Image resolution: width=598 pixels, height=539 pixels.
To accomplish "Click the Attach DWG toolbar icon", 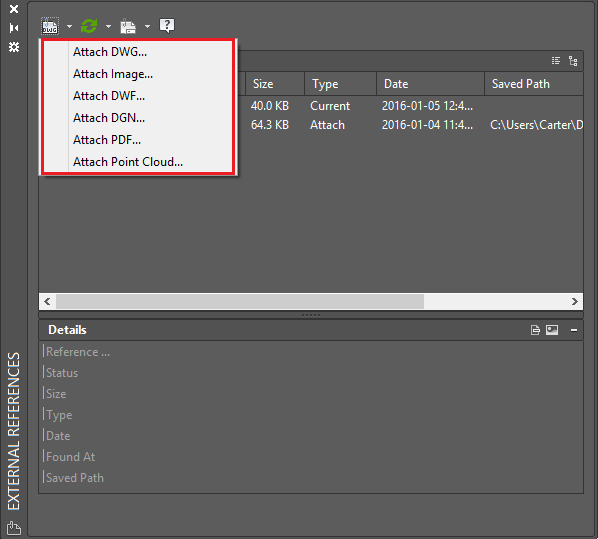I will [x=50, y=26].
